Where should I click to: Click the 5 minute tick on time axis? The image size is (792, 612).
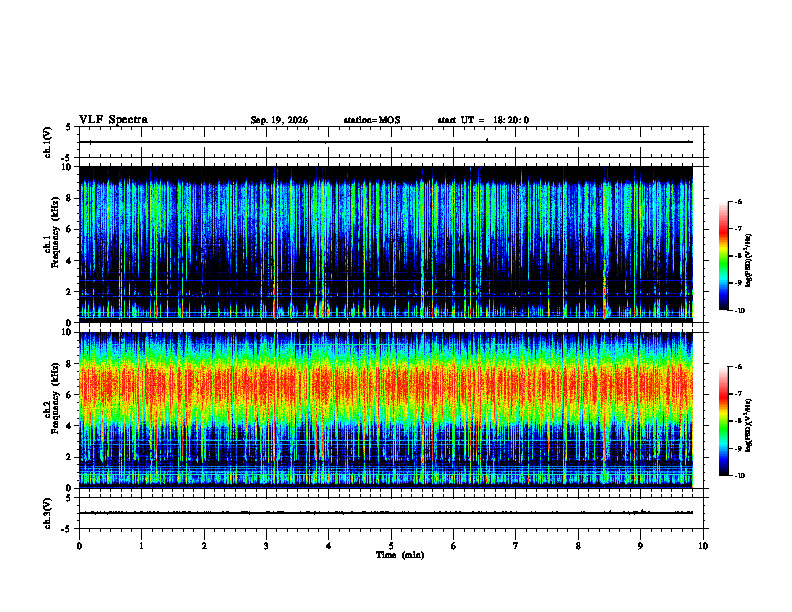tap(391, 546)
